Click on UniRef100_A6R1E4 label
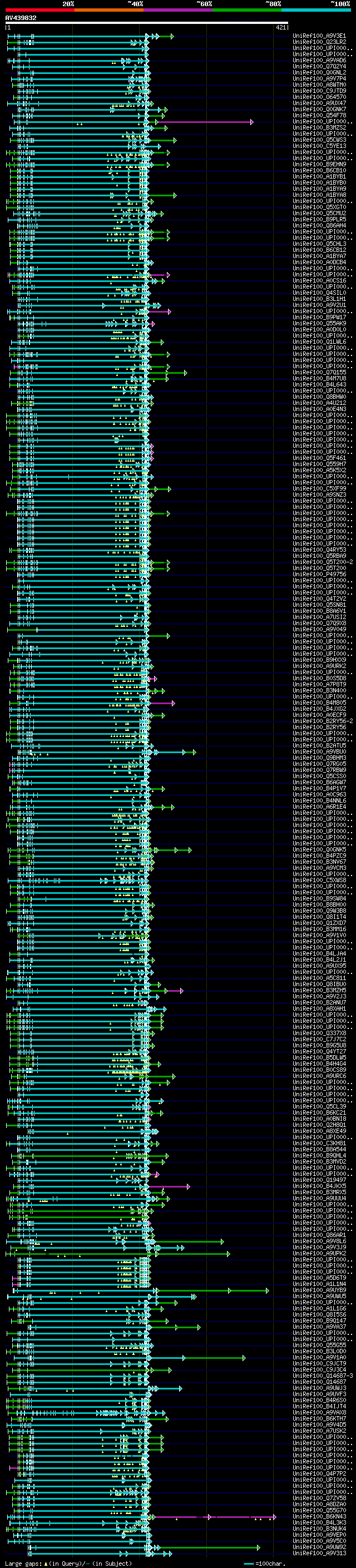The width and height of the screenshot is (356, 1568). (x=319, y=807)
